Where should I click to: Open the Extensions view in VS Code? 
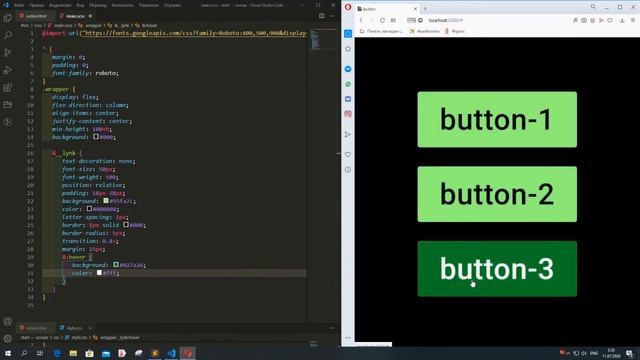click(x=7, y=87)
